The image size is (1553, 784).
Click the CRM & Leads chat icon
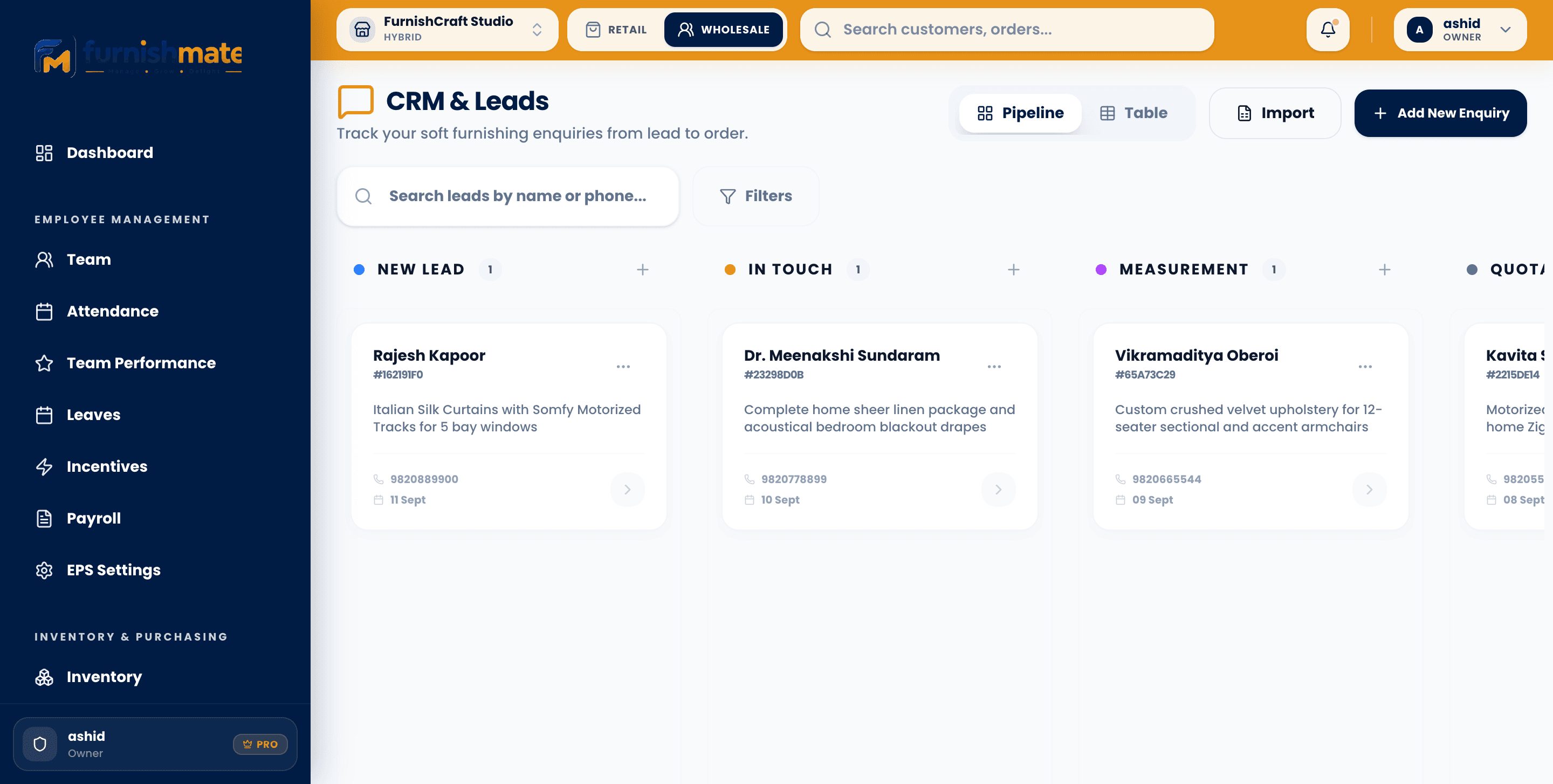(x=356, y=101)
